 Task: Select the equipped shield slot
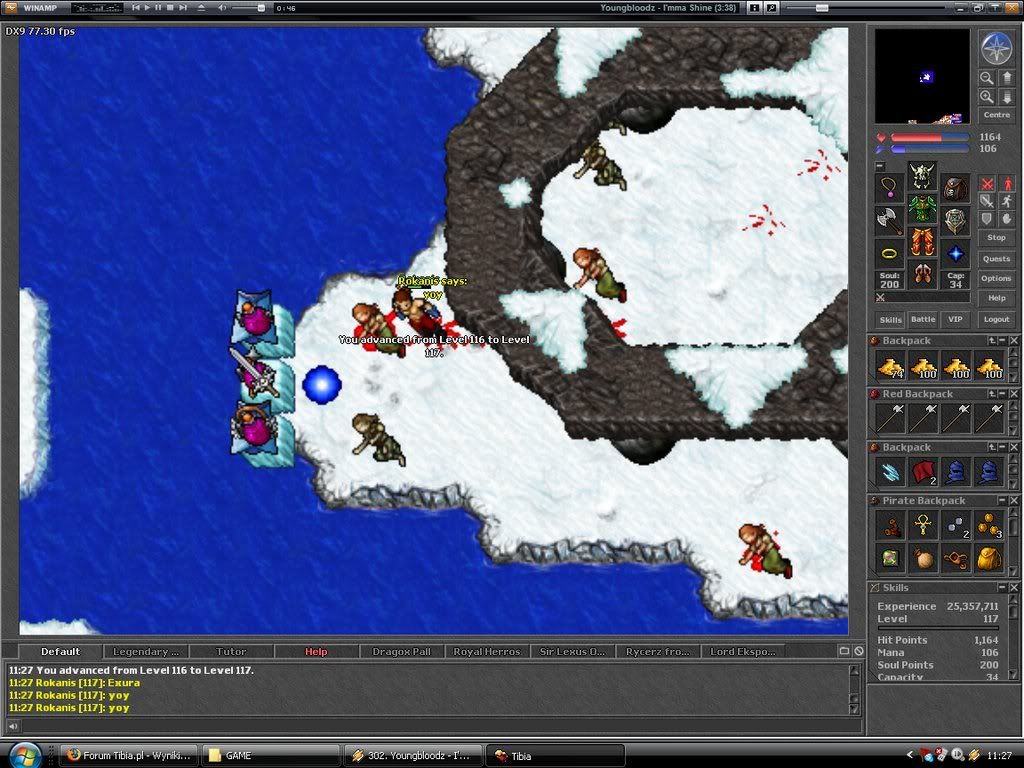click(955, 221)
